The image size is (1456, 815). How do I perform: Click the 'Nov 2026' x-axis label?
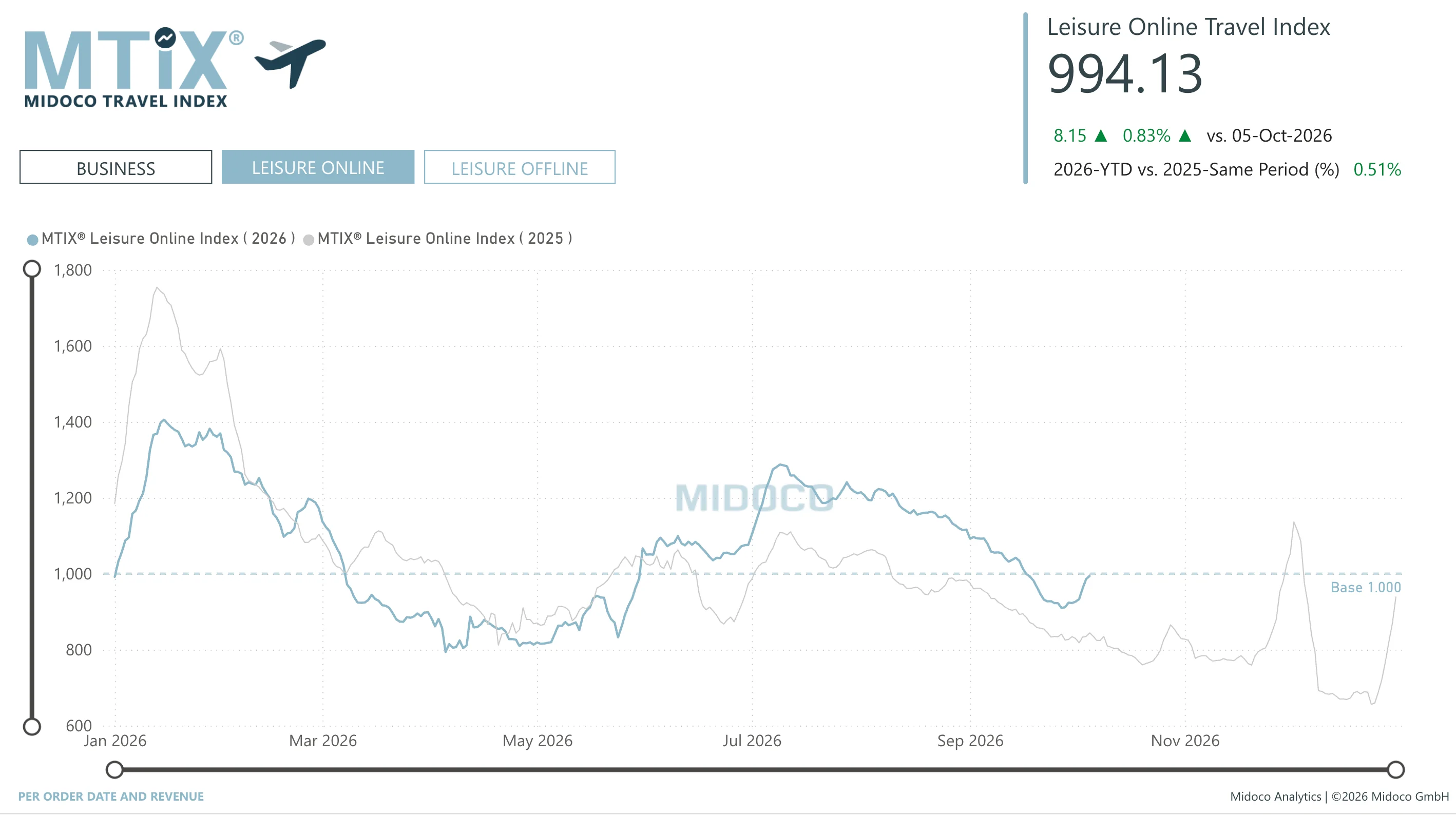pyautogui.click(x=1185, y=741)
